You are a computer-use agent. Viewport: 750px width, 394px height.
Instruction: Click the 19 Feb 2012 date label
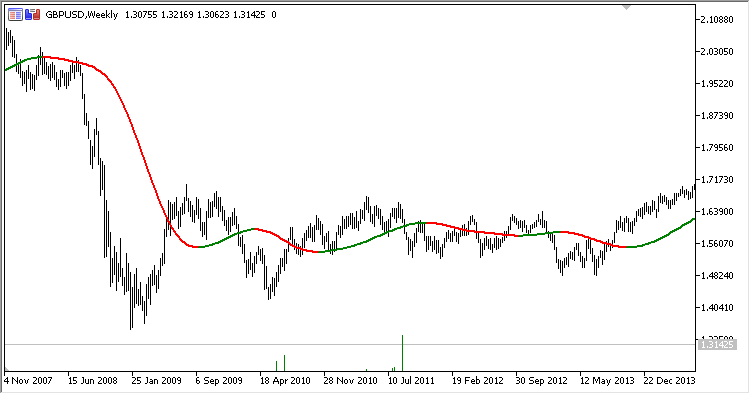coord(477,381)
